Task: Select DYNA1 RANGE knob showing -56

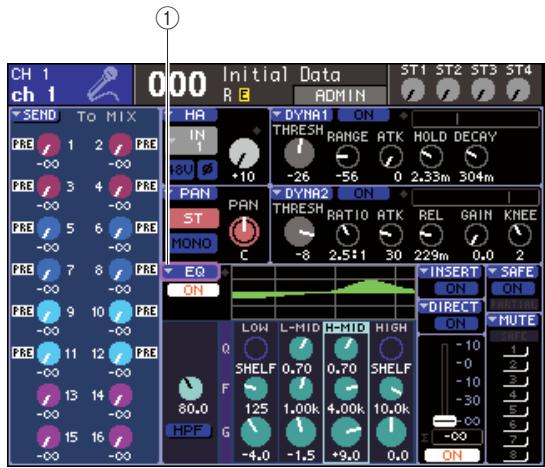Action: 347,156
